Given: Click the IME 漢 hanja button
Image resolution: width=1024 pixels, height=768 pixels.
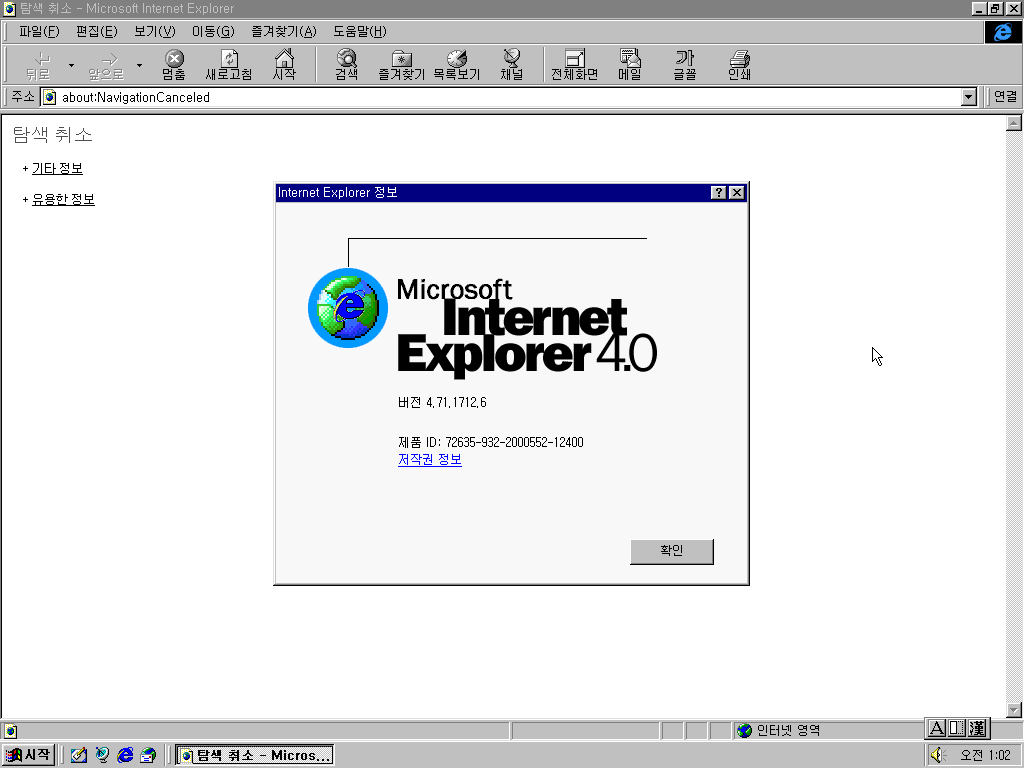Looking at the screenshot, I should [x=978, y=728].
